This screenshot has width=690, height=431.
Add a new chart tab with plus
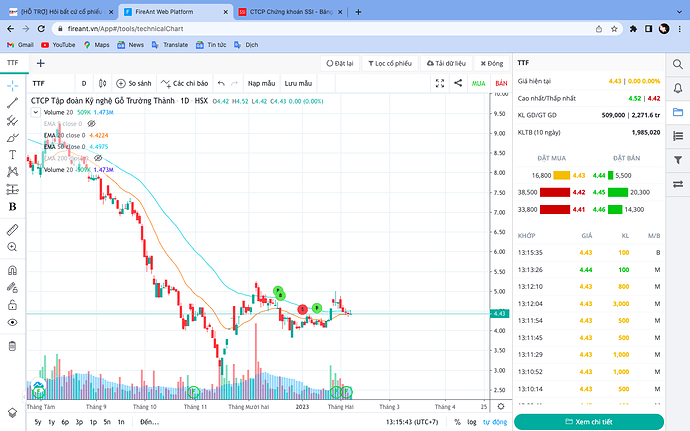pyautogui.click(x=40, y=63)
